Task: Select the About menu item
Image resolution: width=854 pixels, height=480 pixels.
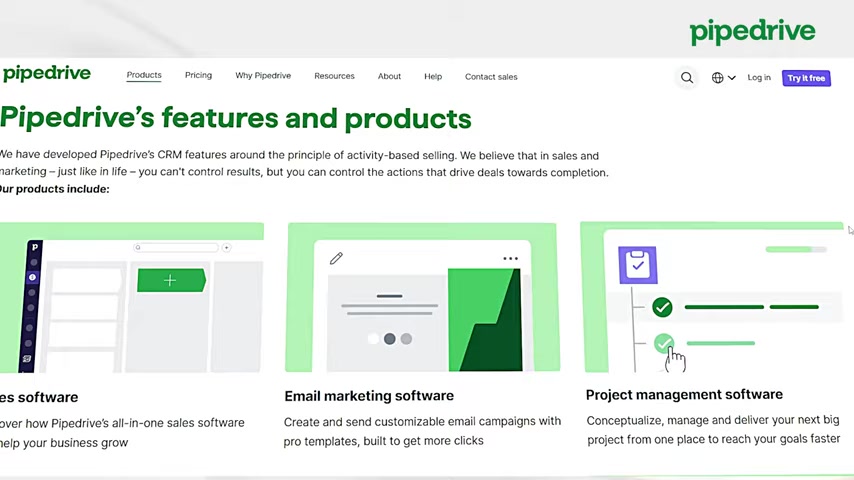Action: (x=389, y=76)
